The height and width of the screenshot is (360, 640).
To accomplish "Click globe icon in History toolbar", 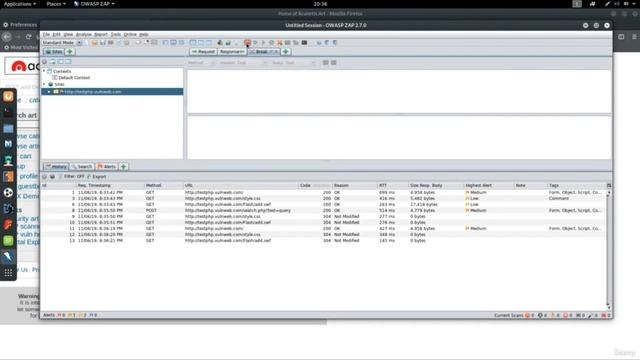I will click(x=52, y=177).
